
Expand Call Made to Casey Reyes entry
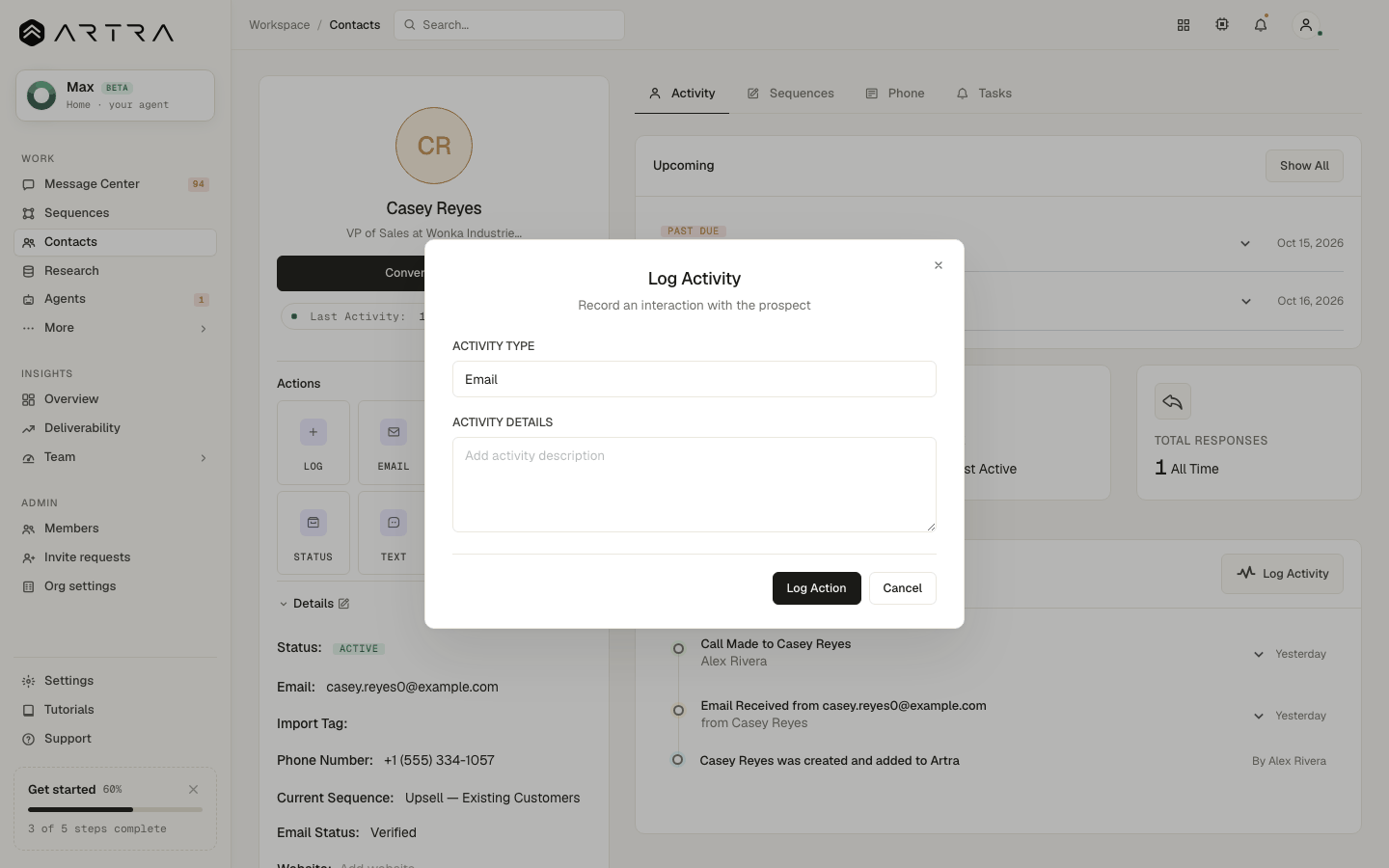[x=1259, y=654]
